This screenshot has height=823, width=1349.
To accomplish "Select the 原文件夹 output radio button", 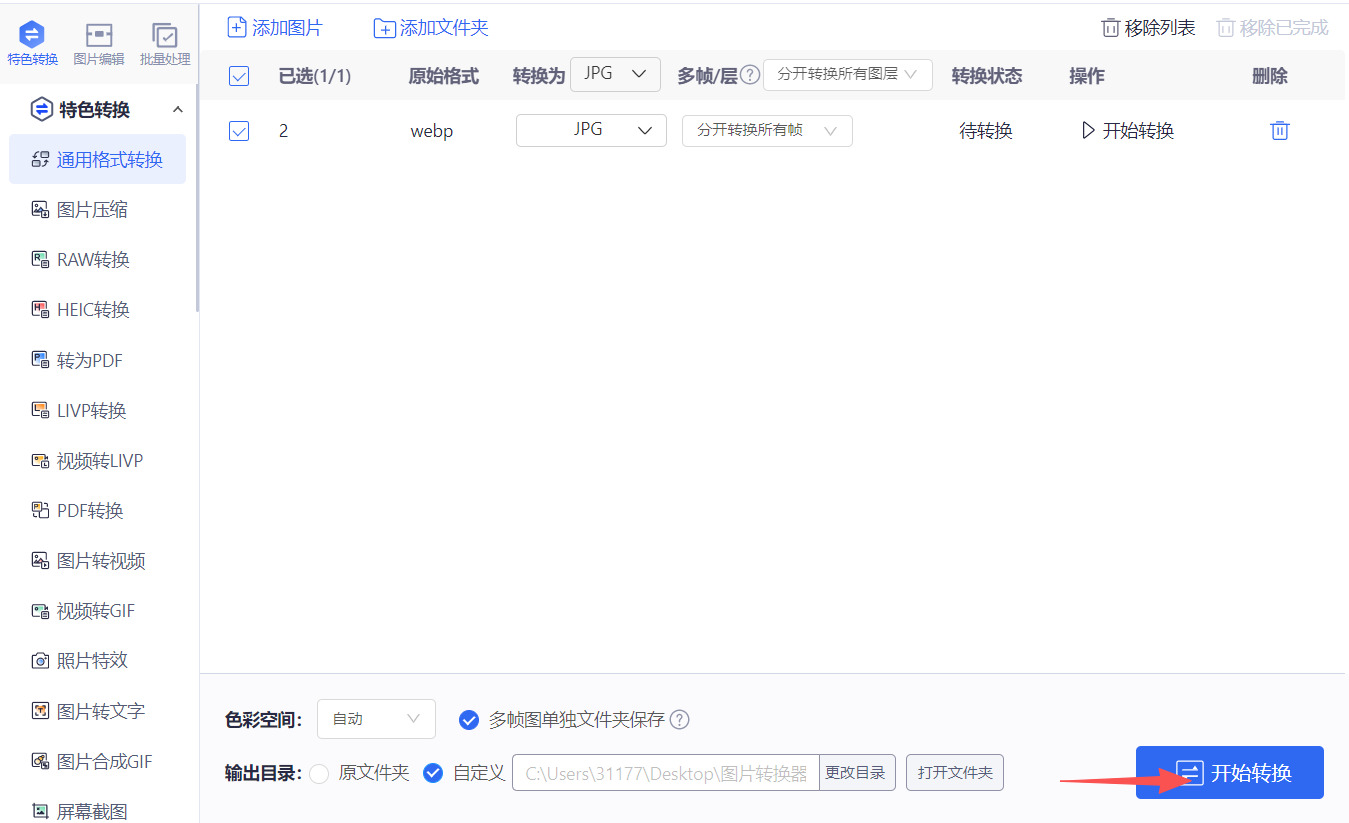I will (320, 772).
